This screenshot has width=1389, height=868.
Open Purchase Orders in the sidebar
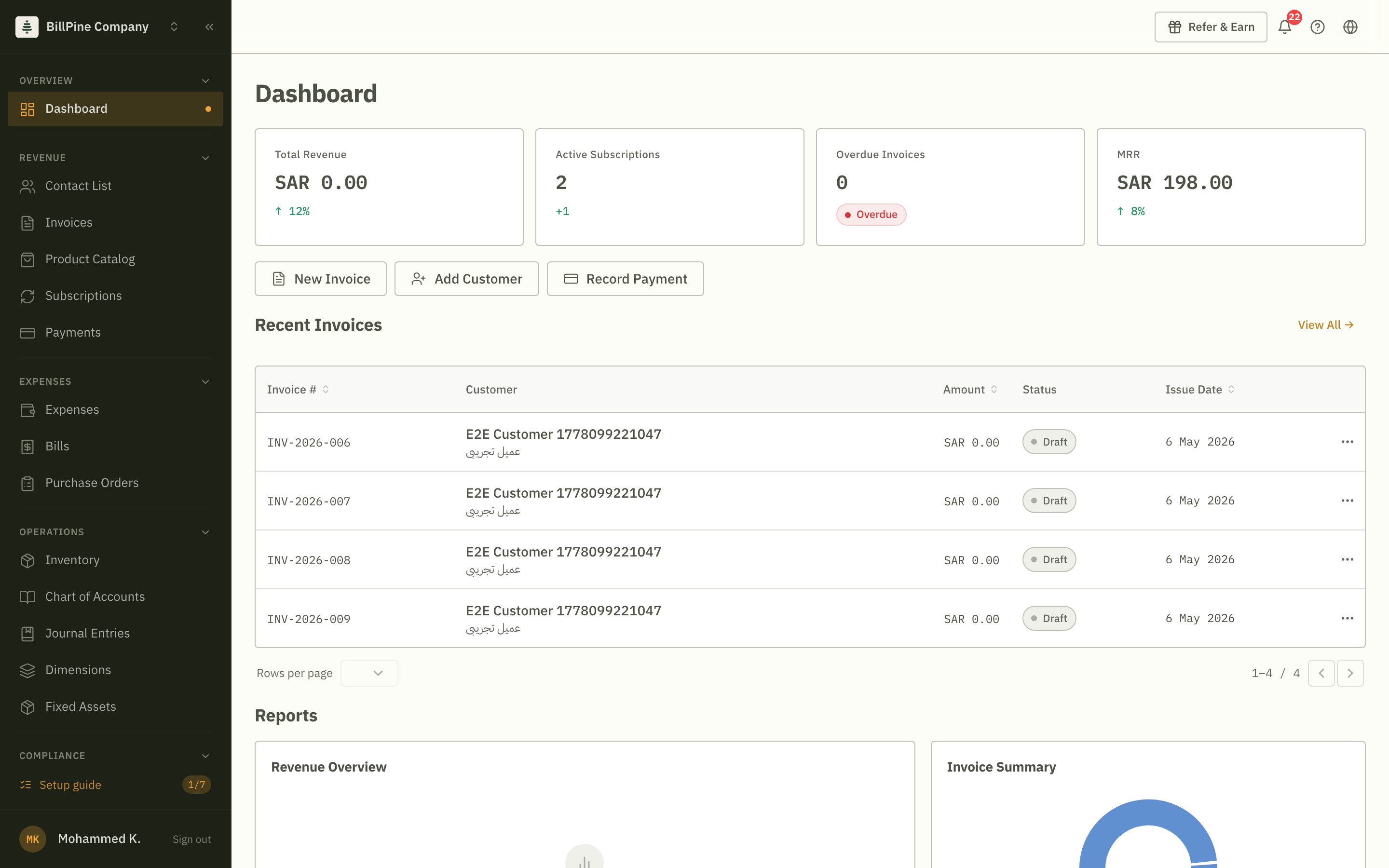115,483
